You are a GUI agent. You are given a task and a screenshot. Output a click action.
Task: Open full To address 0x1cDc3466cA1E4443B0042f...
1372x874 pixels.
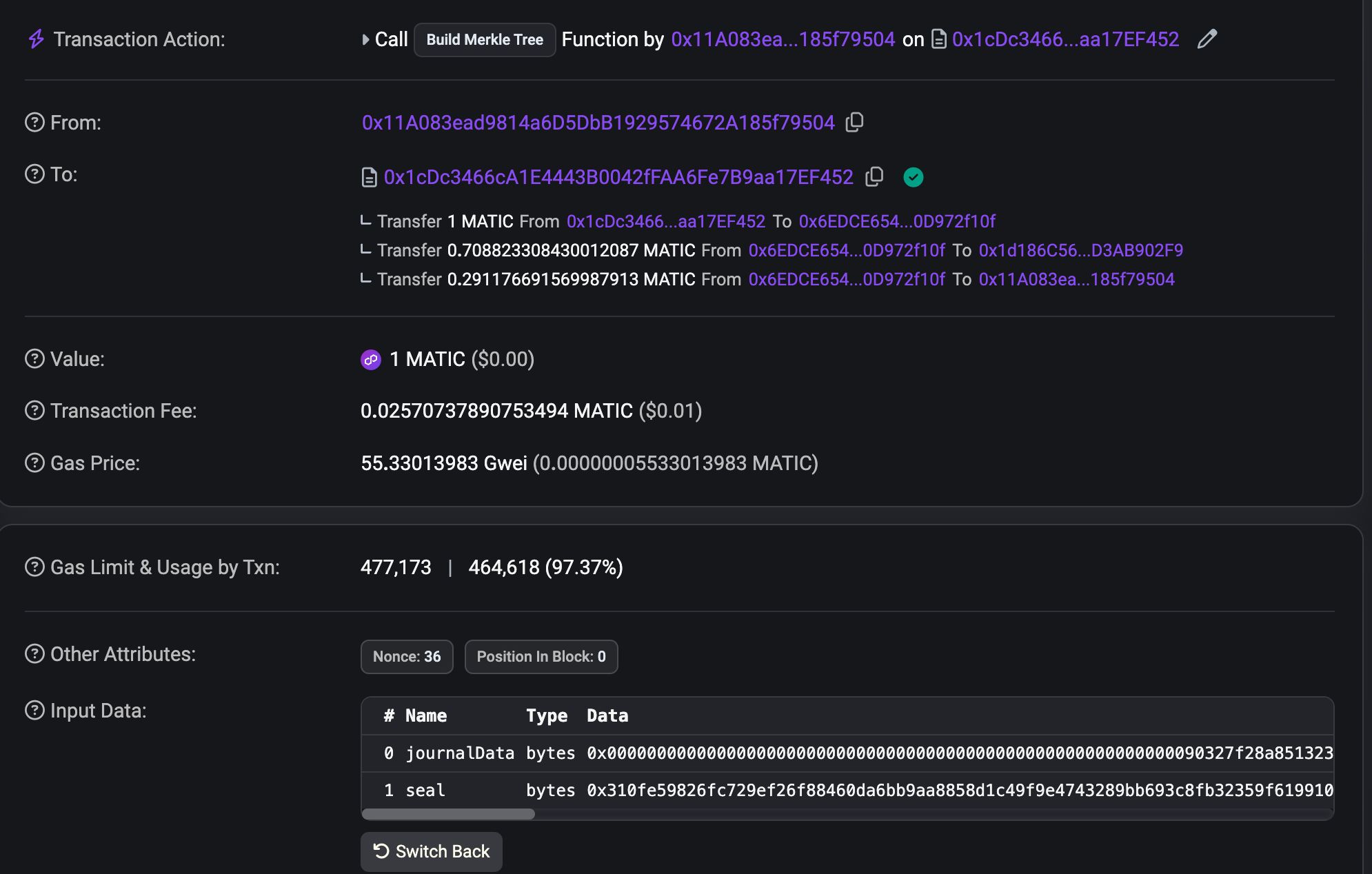pos(618,177)
